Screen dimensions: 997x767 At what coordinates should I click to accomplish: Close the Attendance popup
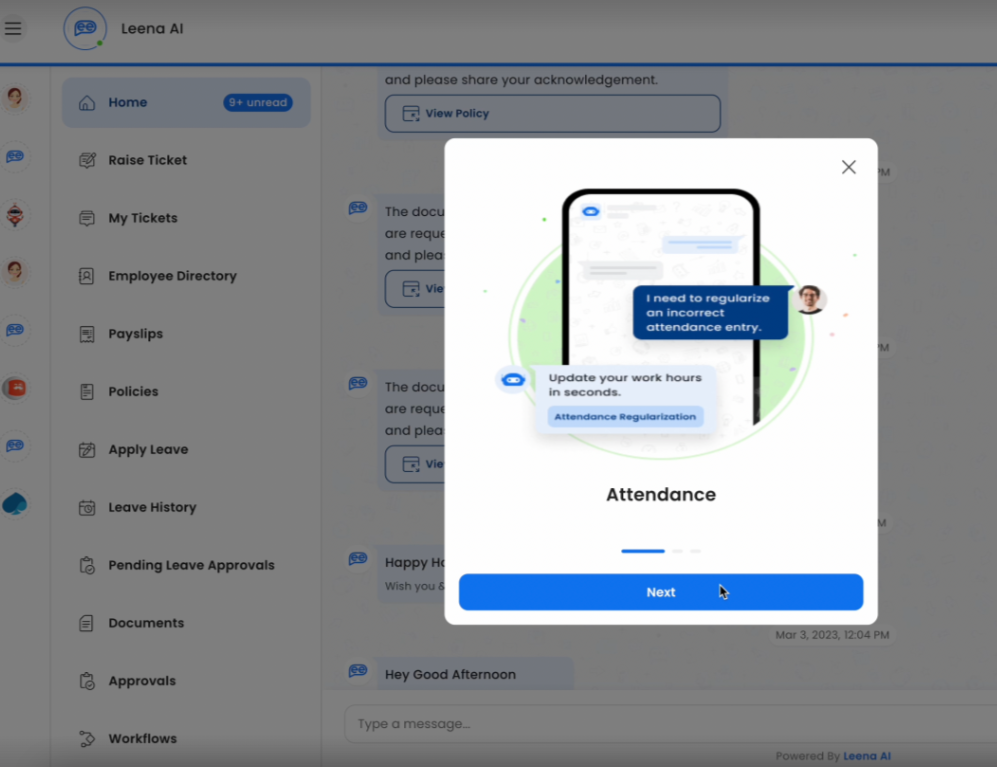tap(848, 167)
